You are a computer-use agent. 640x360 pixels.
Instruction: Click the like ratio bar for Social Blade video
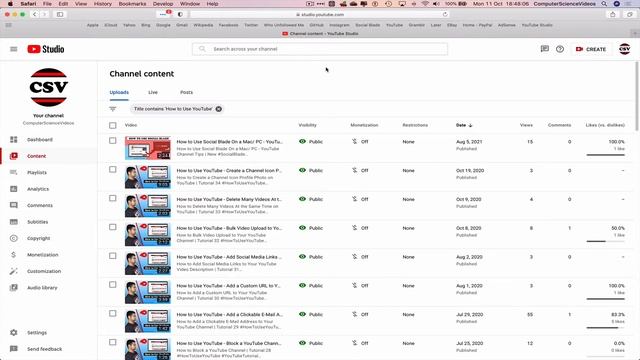coord(605,155)
